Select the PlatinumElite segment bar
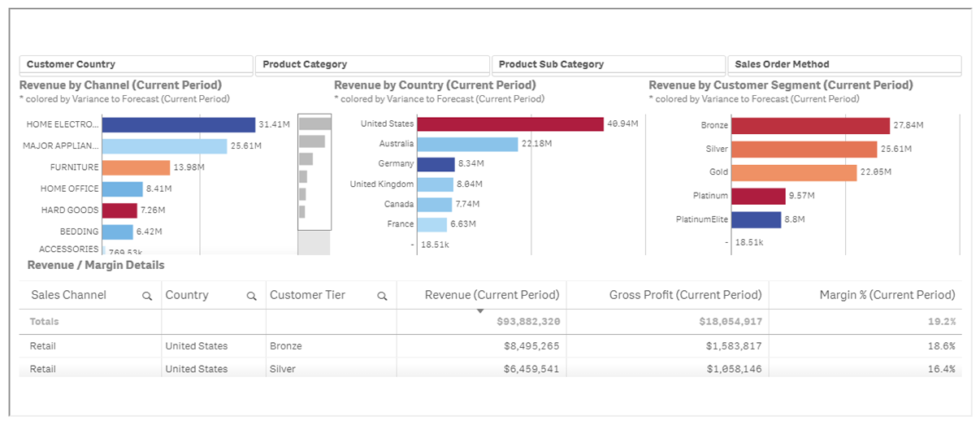The image size is (980, 425). 756,220
